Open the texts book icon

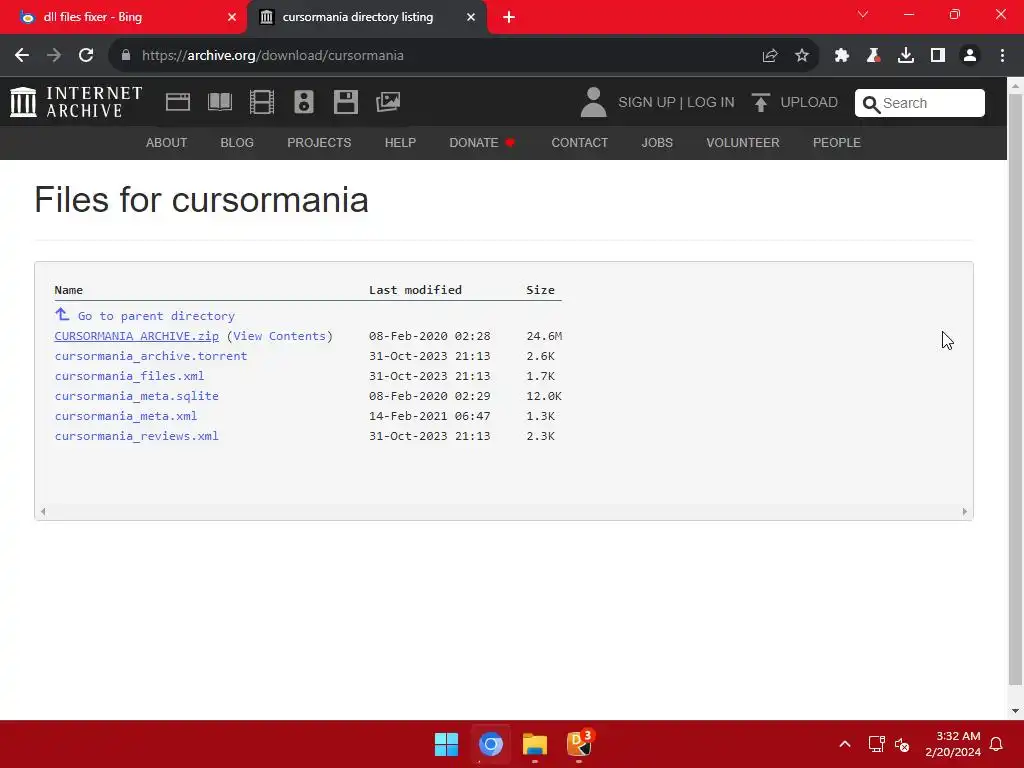tap(219, 102)
